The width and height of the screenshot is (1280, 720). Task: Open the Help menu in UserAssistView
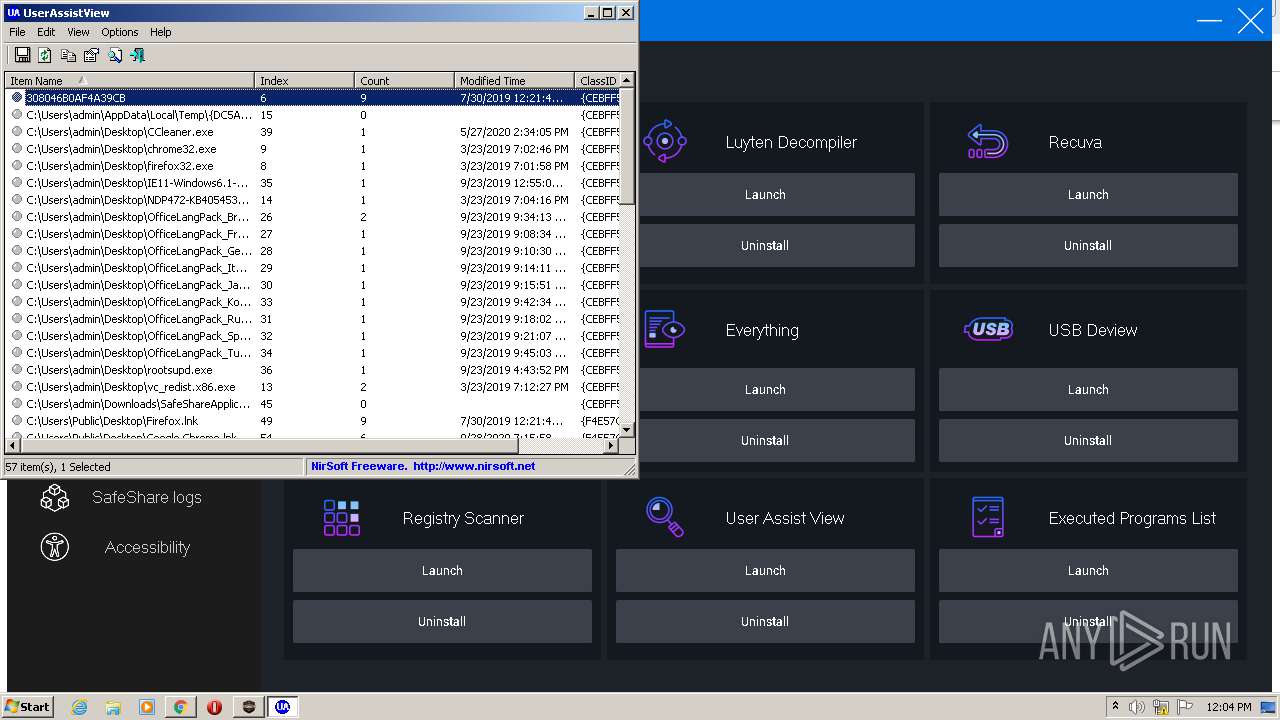[161, 32]
